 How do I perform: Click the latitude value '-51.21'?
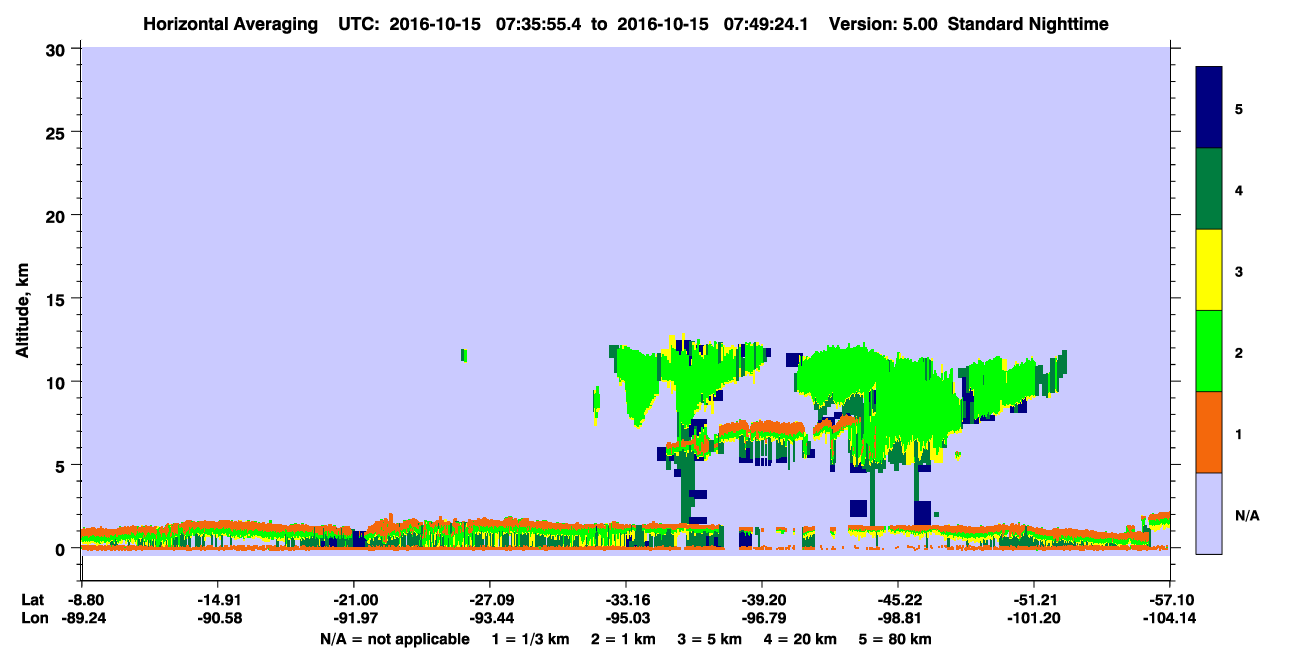click(x=1034, y=600)
